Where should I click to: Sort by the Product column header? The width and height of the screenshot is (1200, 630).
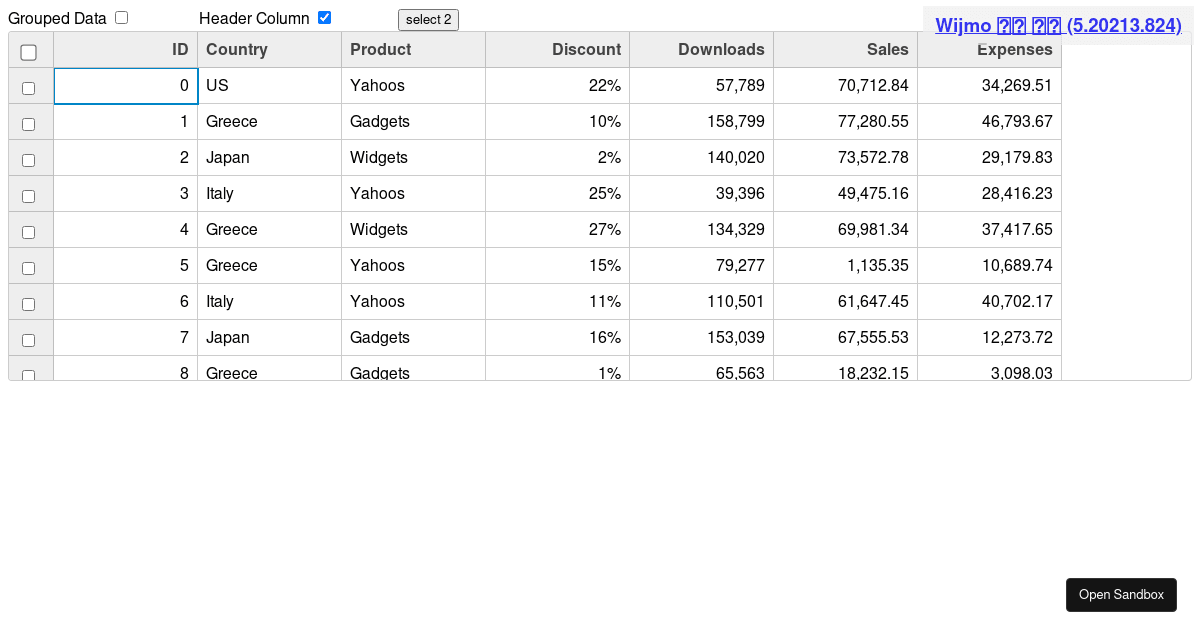(x=413, y=50)
